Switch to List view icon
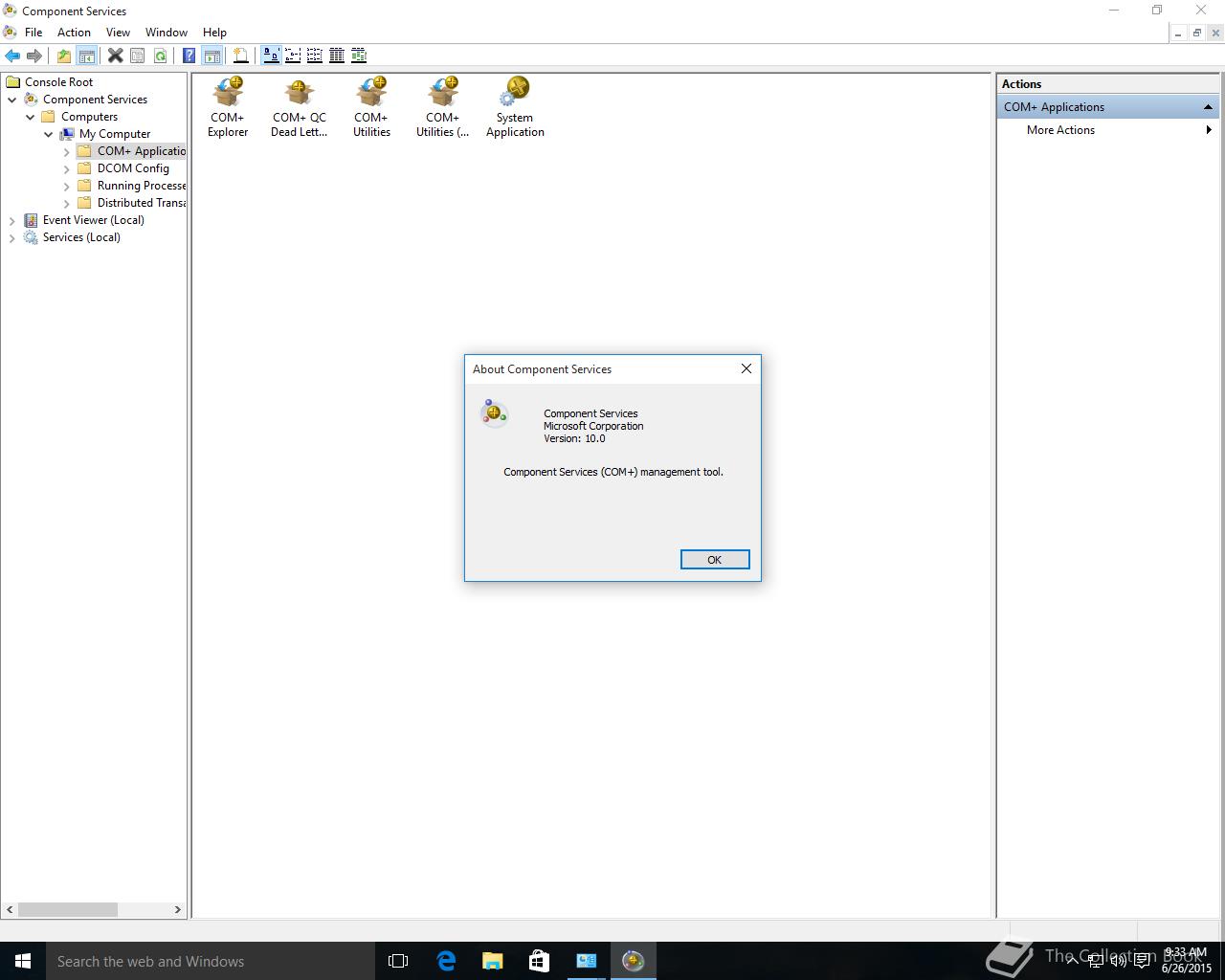Viewport: 1225px width, 980px height. 314,56
